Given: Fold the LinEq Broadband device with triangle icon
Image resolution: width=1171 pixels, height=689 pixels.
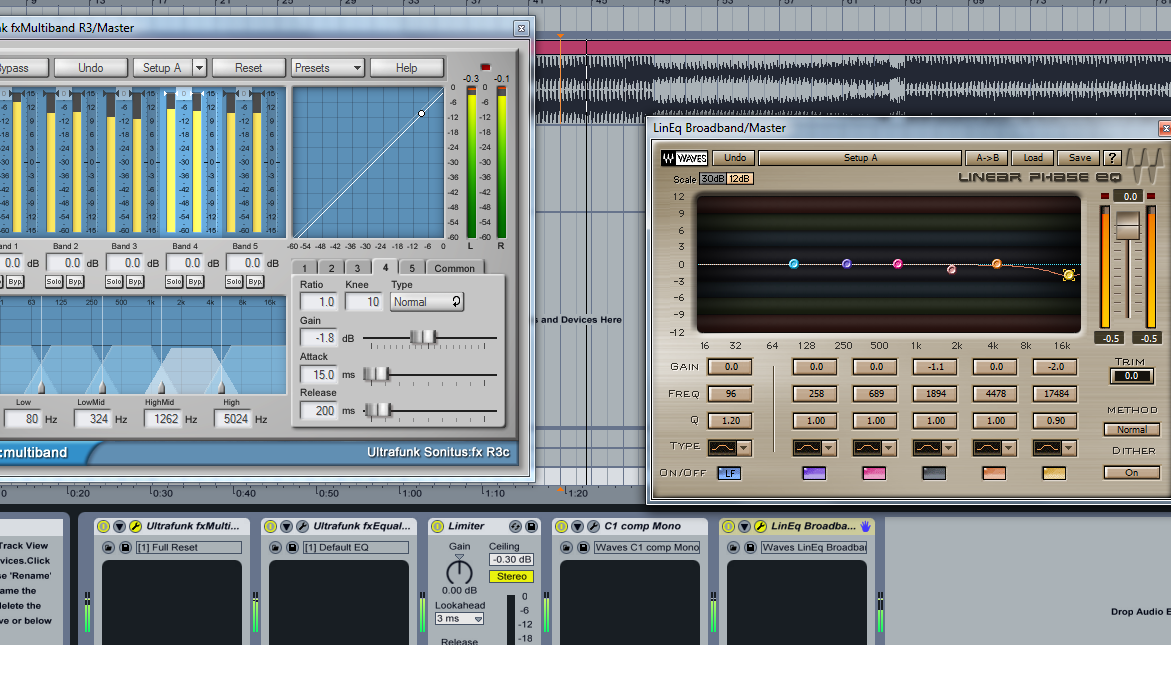Looking at the screenshot, I should click(743, 526).
